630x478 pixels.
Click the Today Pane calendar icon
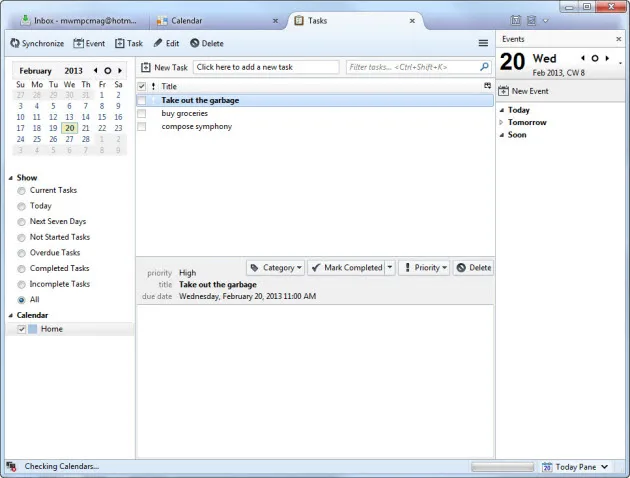coord(547,467)
